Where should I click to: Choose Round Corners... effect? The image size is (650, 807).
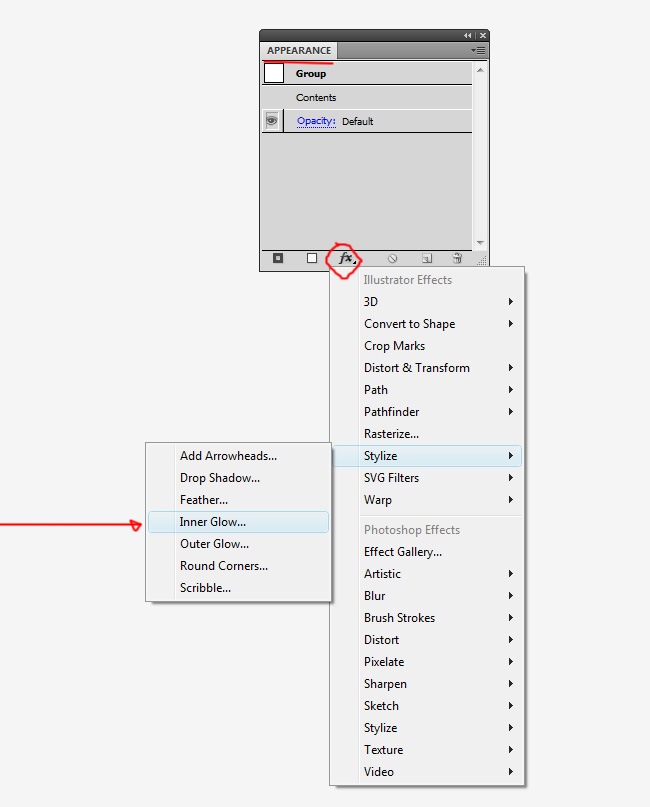(238, 566)
